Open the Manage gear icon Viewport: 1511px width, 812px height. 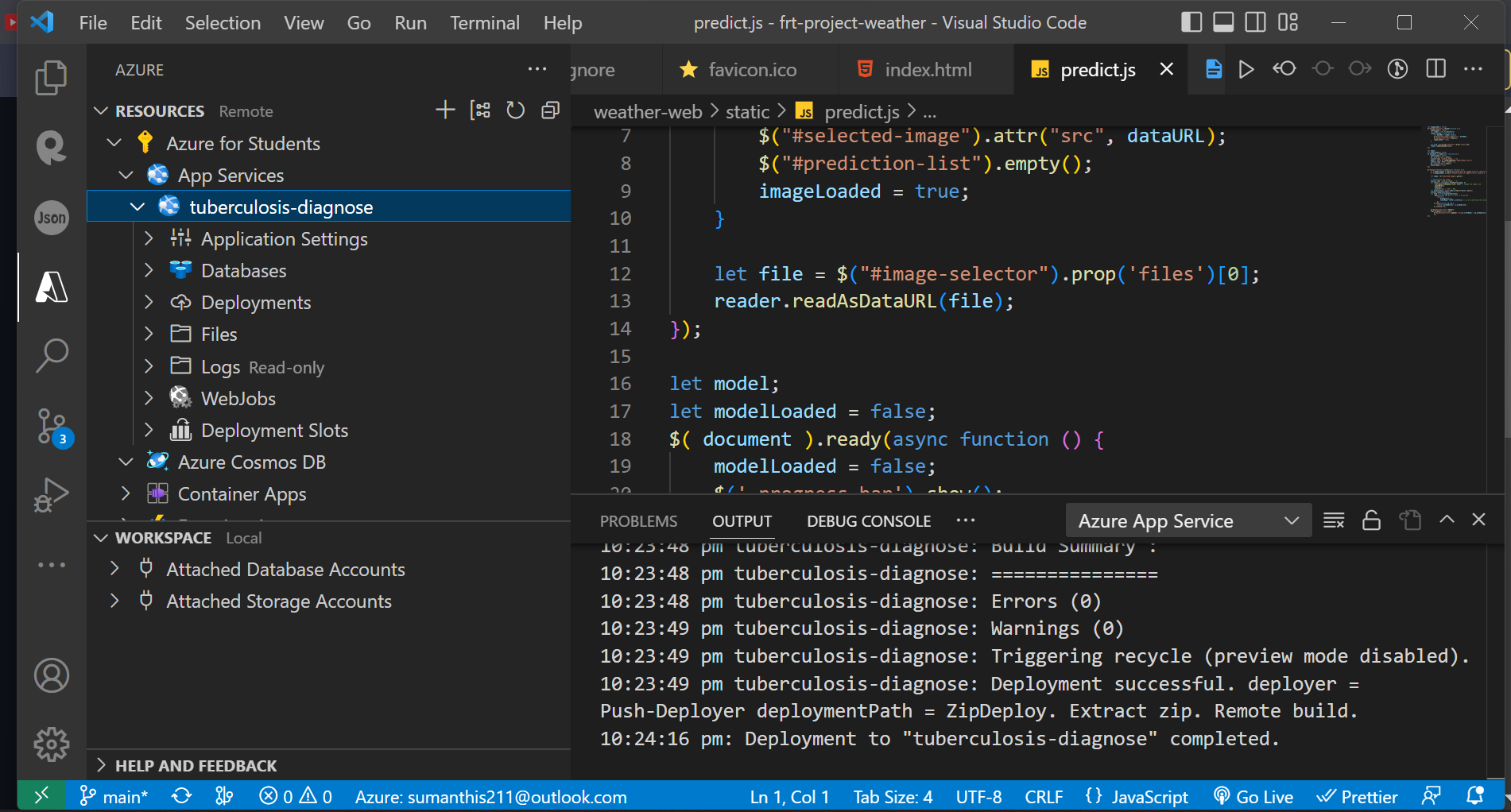click(x=52, y=744)
